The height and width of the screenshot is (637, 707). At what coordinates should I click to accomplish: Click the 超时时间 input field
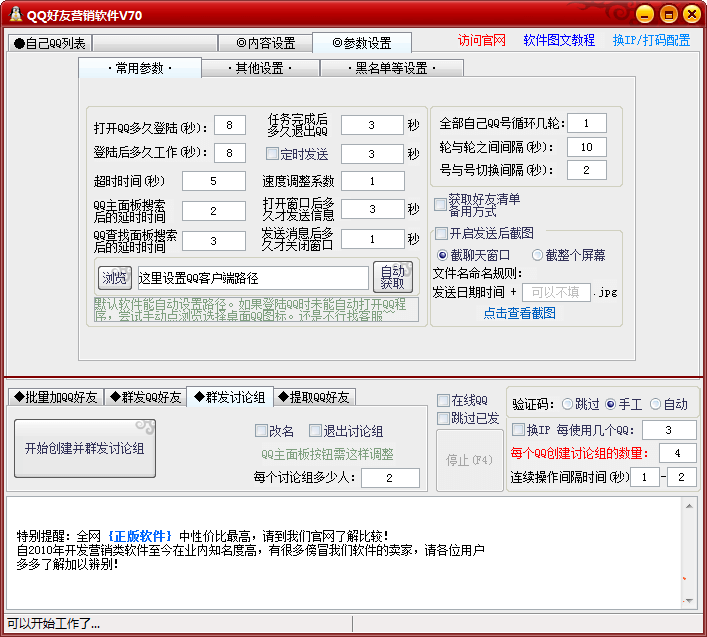tap(214, 181)
